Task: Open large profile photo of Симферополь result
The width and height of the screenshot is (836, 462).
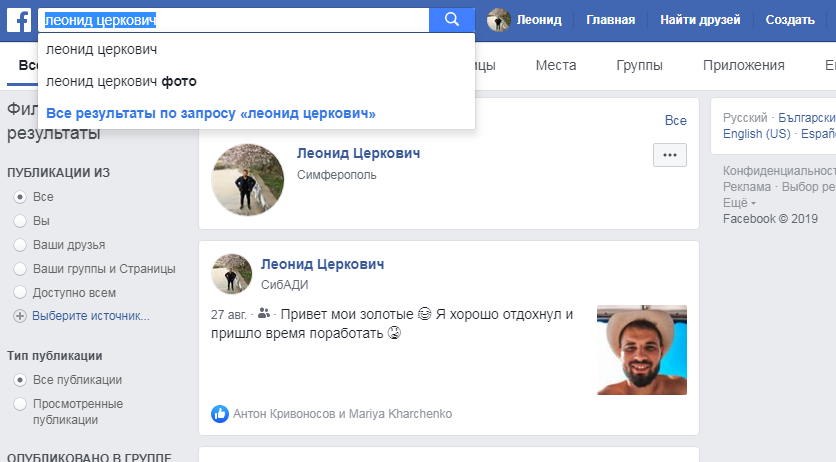Action: pyautogui.click(x=247, y=180)
